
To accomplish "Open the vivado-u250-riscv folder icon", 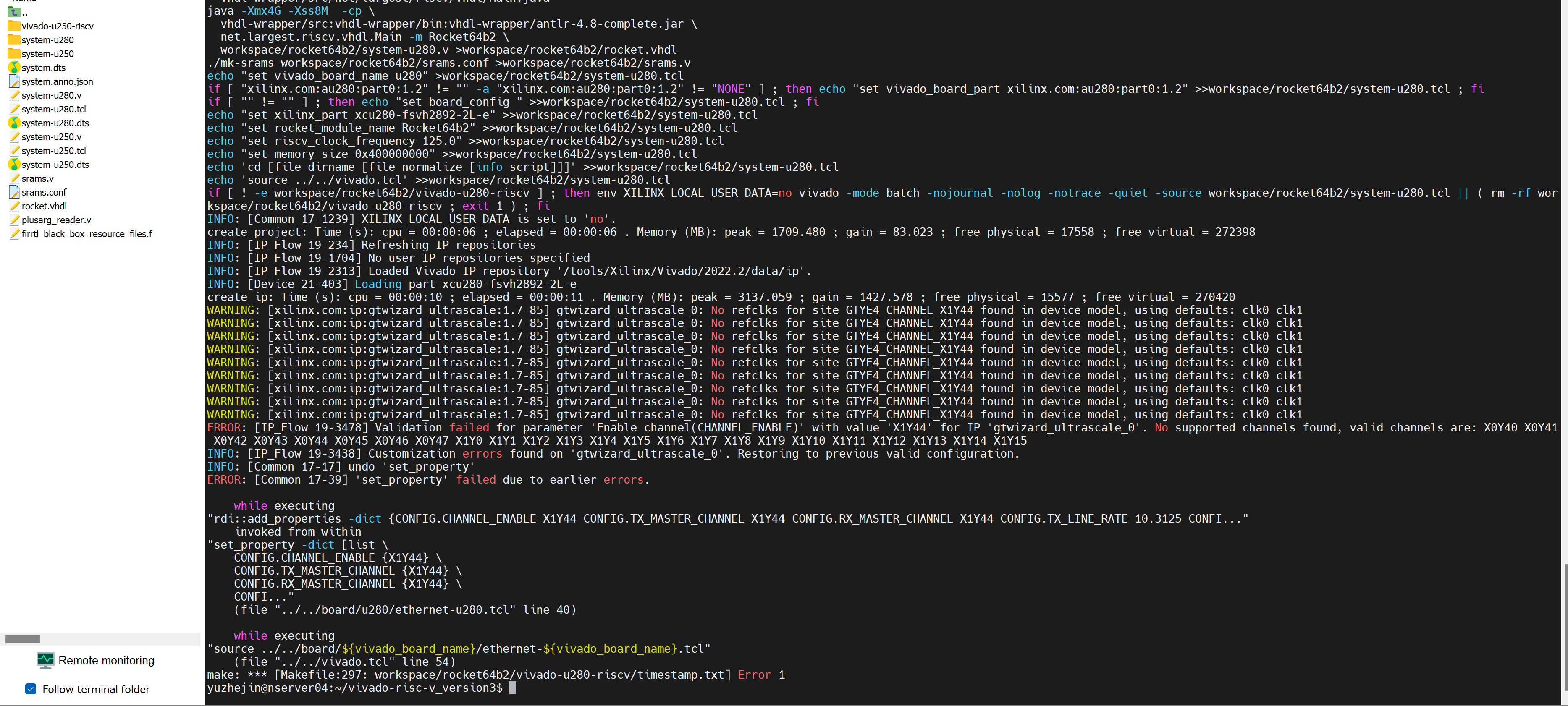I will 13,26.
